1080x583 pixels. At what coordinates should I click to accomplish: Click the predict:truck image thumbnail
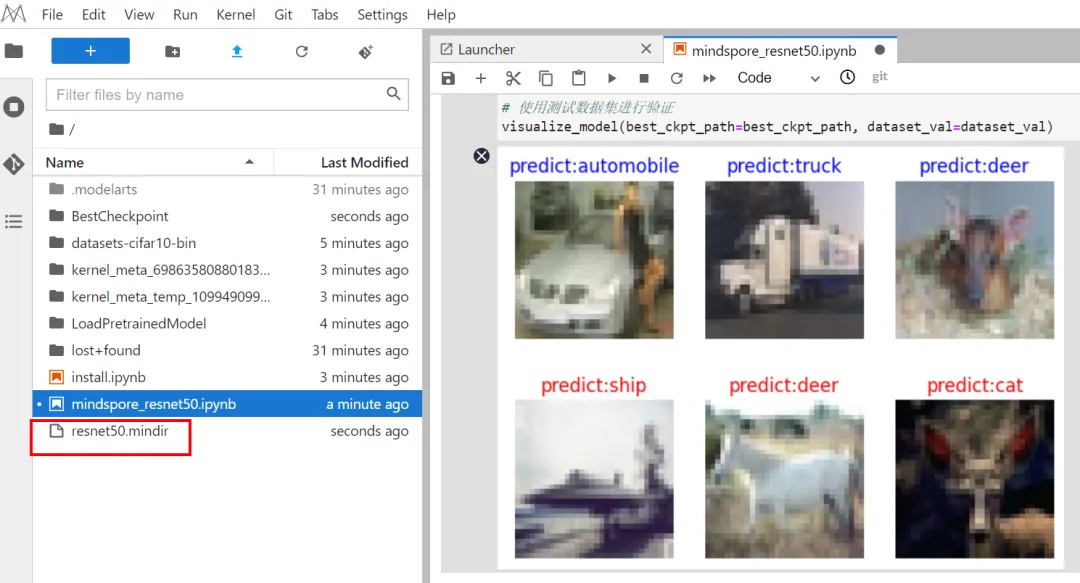tap(784, 260)
